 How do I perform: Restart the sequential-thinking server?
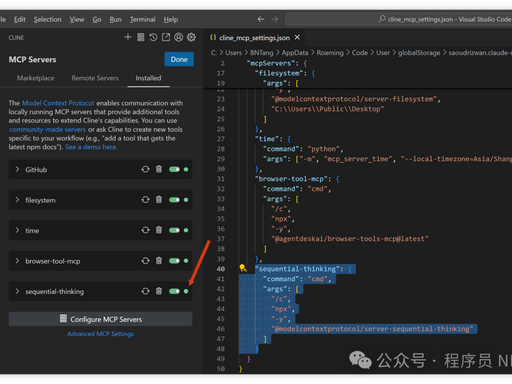click(x=145, y=291)
